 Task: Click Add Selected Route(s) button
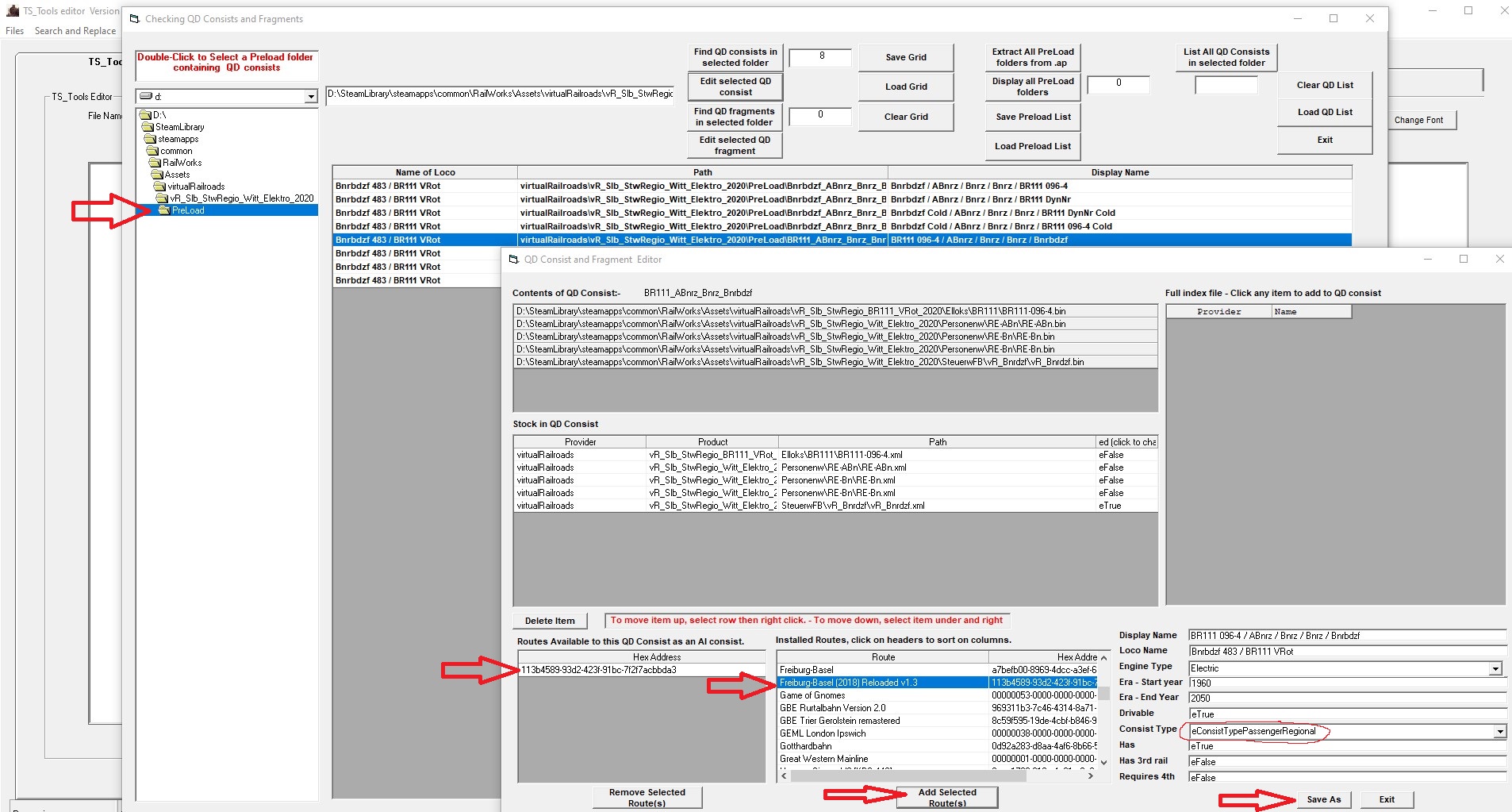(x=947, y=798)
